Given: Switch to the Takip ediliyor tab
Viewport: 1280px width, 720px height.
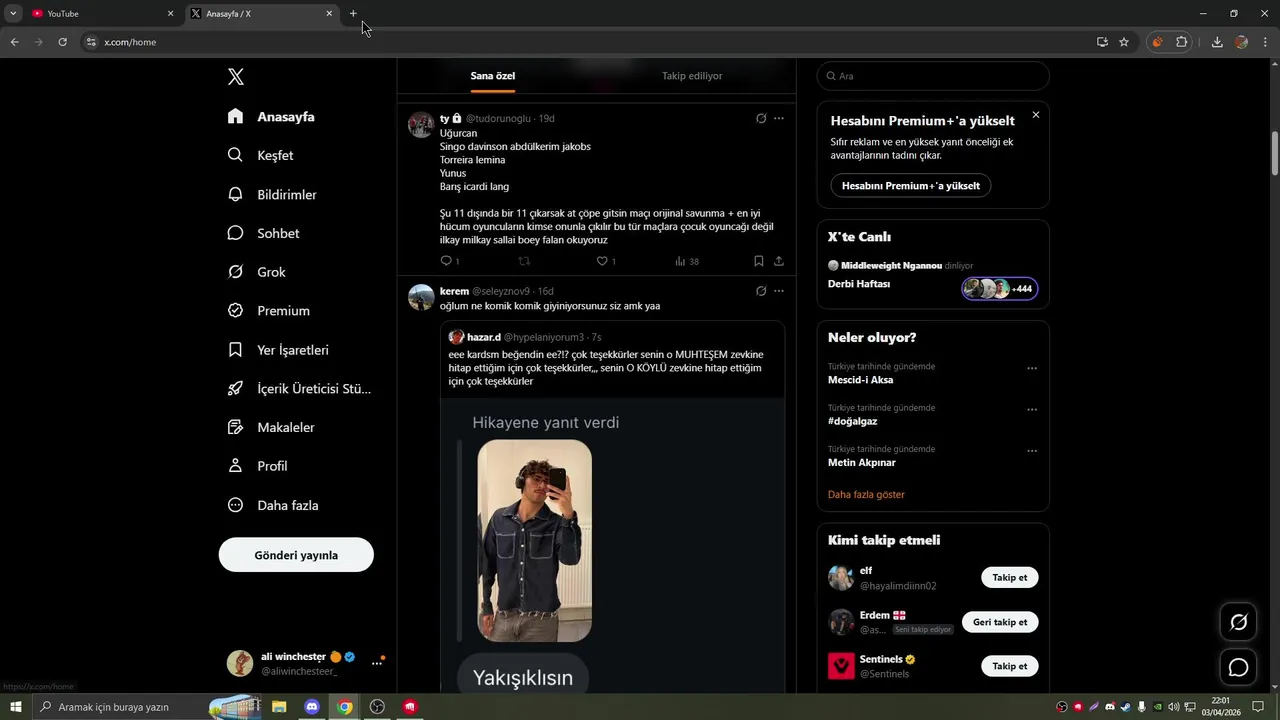Looking at the screenshot, I should point(692,76).
